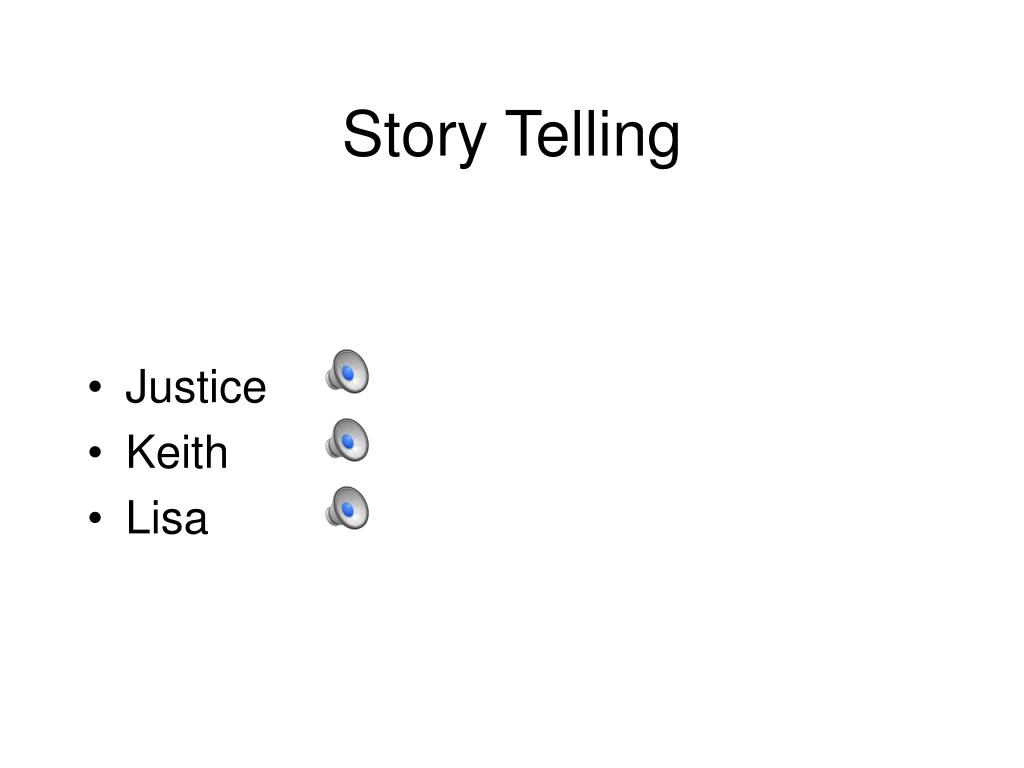Click the sound icon beside Lisa

(347, 508)
